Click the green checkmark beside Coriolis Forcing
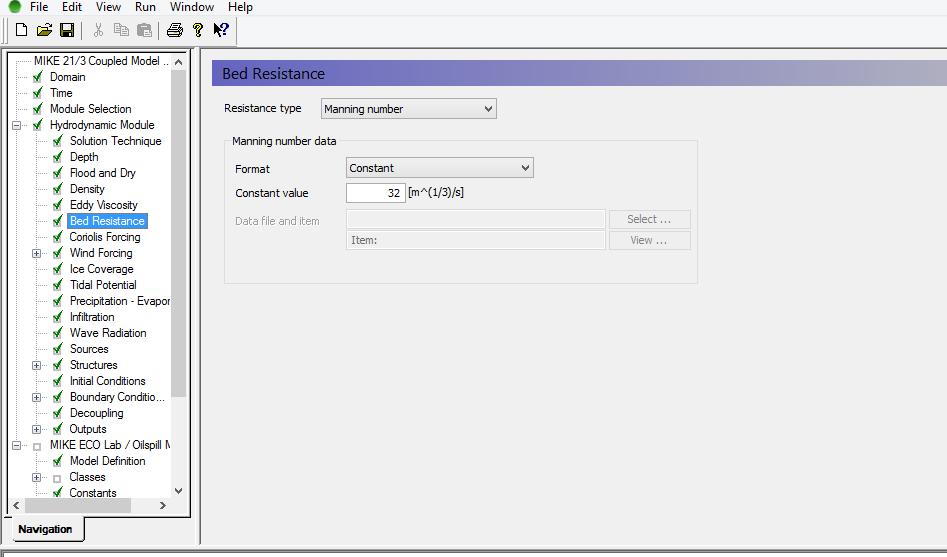The width and height of the screenshot is (947, 557). [58, 237]
